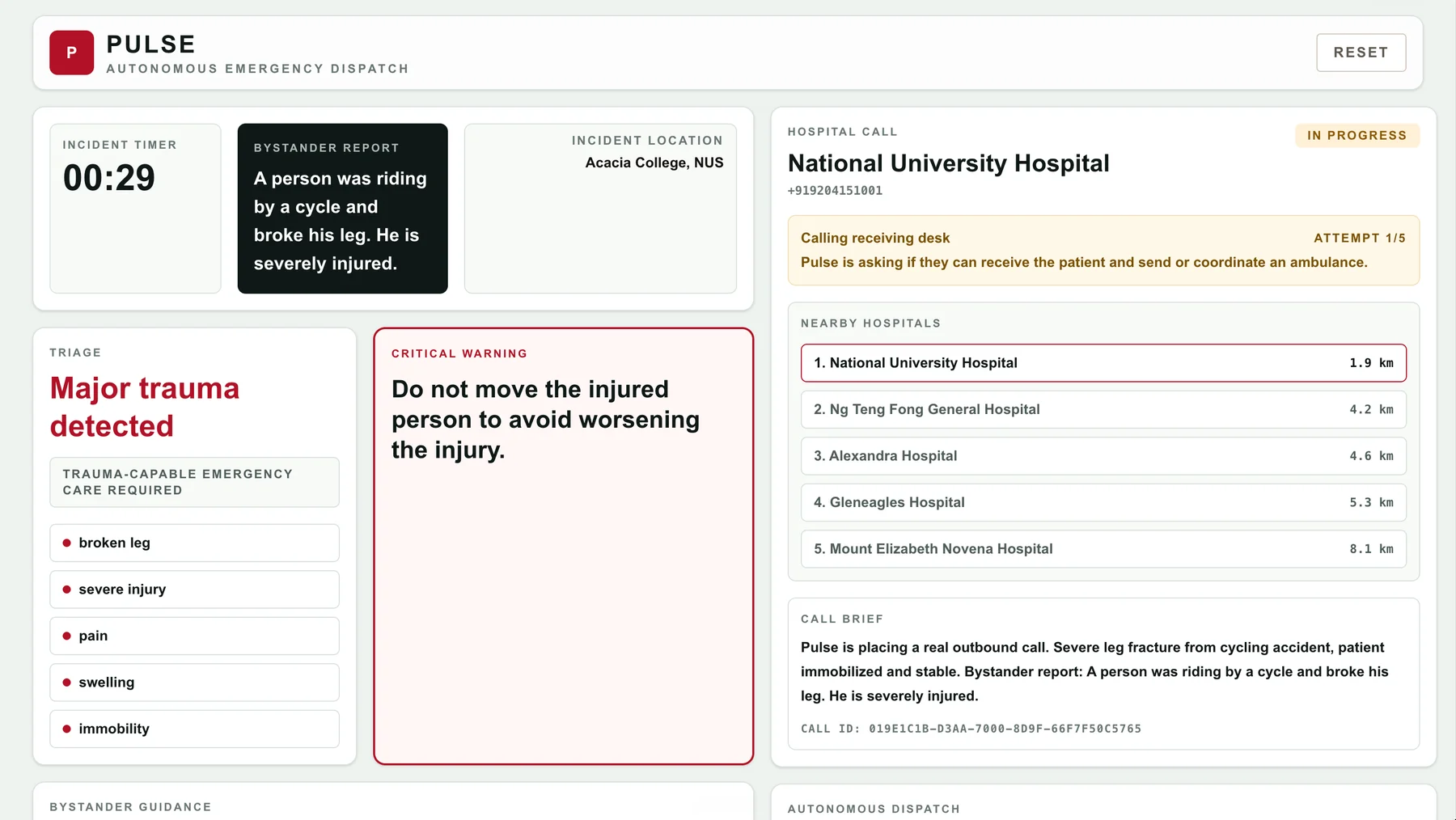Click the hospital phone number +919204151001
This screenshot has height=820, width=1456.
(835, 191)
